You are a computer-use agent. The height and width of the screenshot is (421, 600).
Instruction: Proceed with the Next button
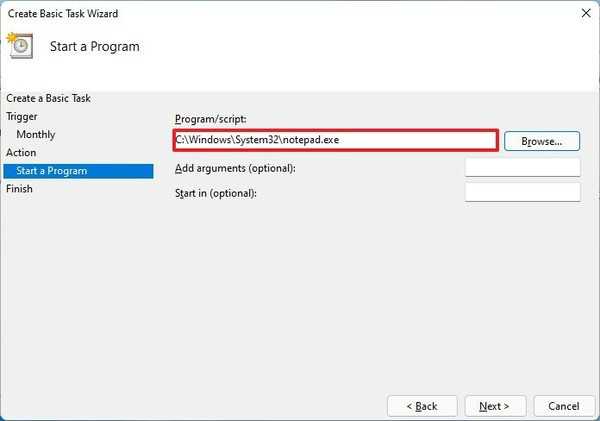coord(494,406)
